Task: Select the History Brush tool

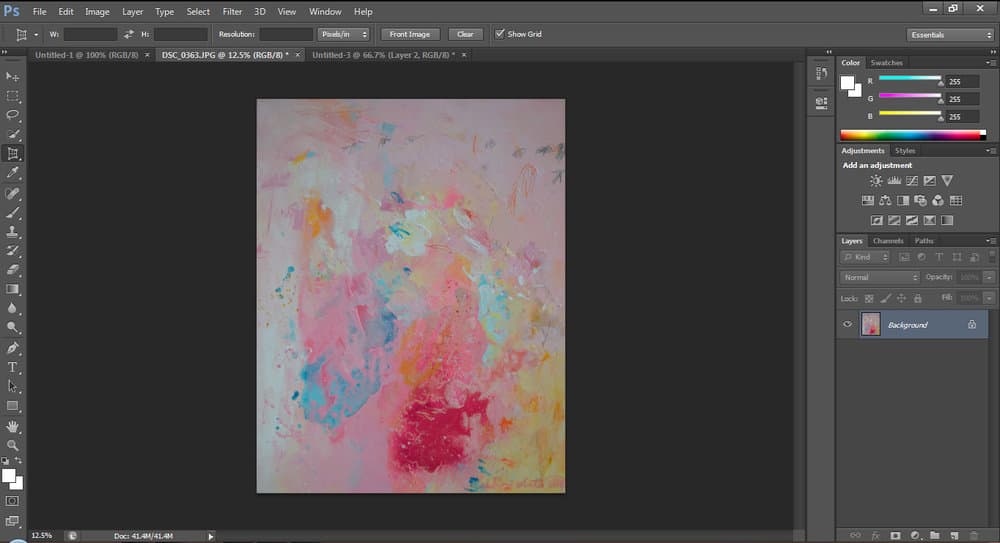Action: 12,250
